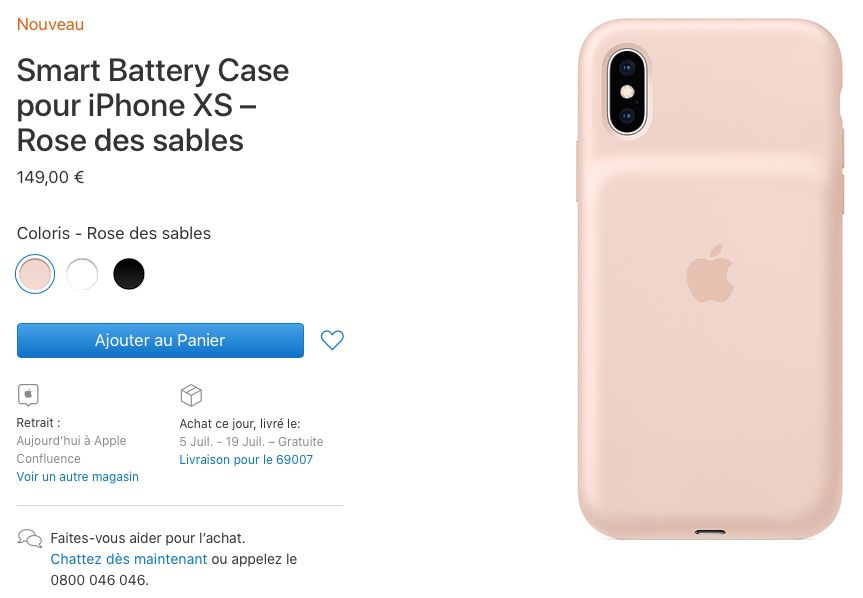
Task: Add item to favorites with heart icon
Action: tap(332, 340)
